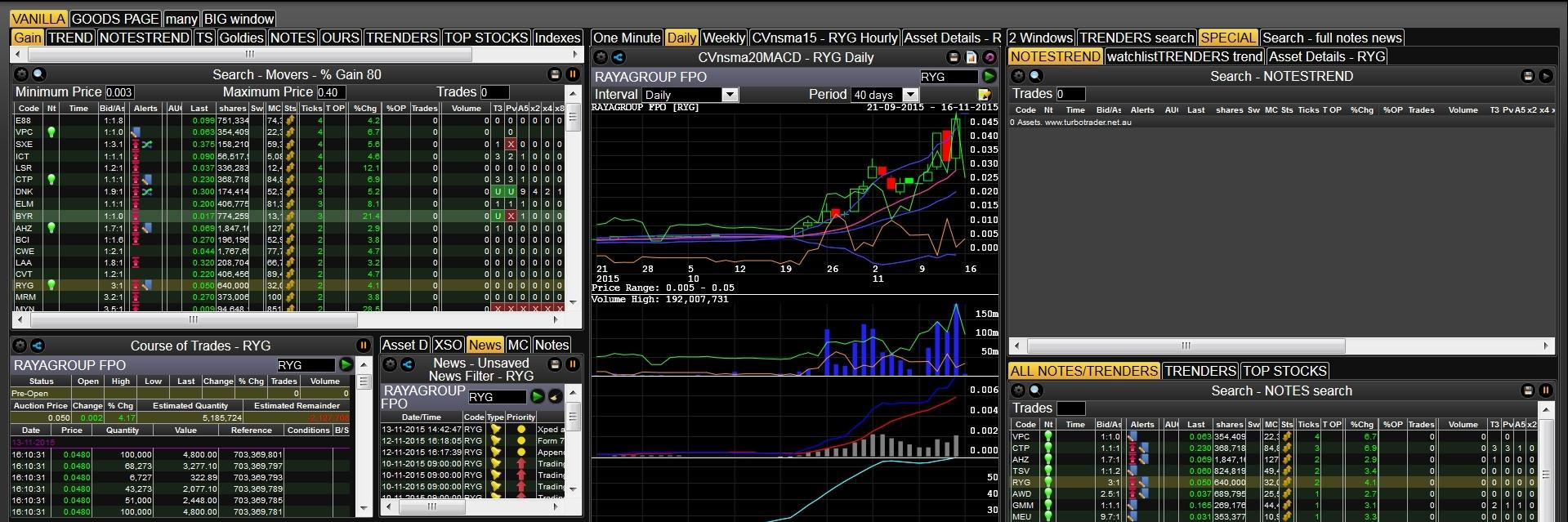1568x522 pixels.
Task: Click share icon in RYG Daily chart panel
Action: click(618, 57)
